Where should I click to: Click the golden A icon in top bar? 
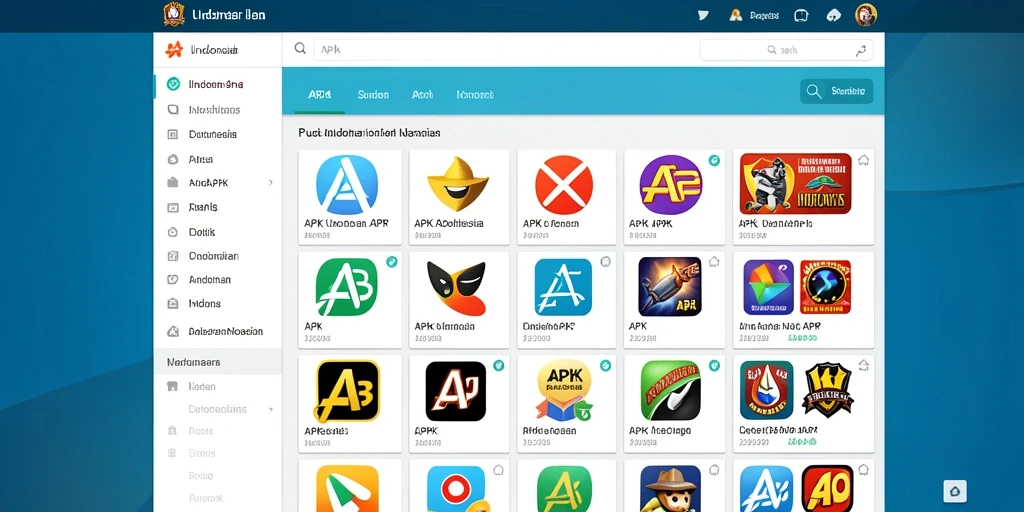pos(736,15)
